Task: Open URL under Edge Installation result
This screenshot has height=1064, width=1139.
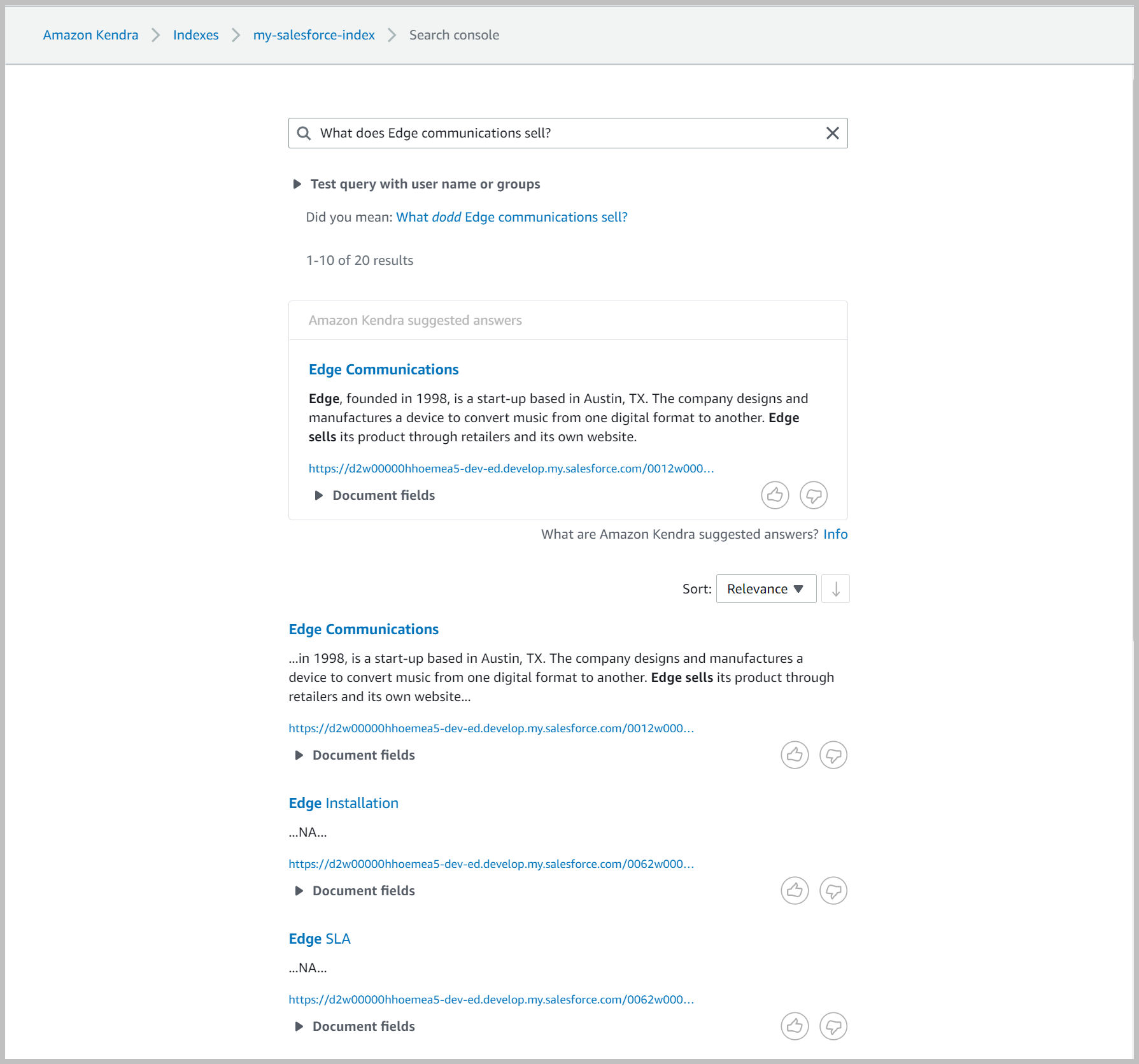Action: click(x=492, y=864)
